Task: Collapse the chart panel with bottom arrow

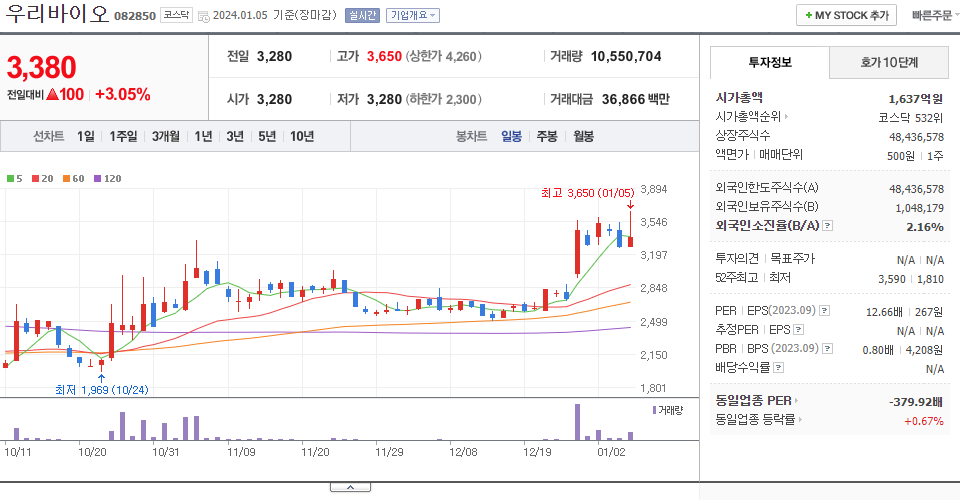Action: (x=350, y=487)
